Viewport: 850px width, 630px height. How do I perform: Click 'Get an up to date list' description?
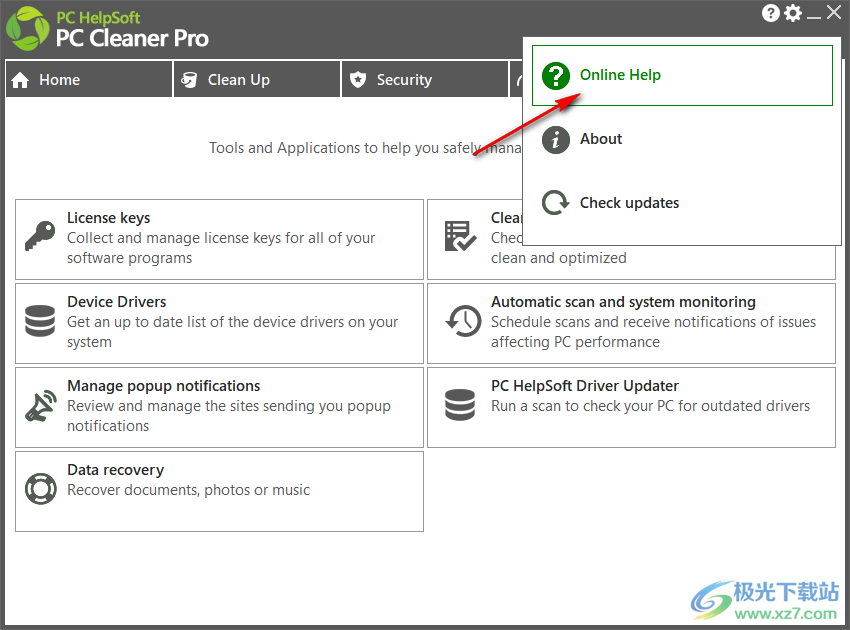pos(233,332)
